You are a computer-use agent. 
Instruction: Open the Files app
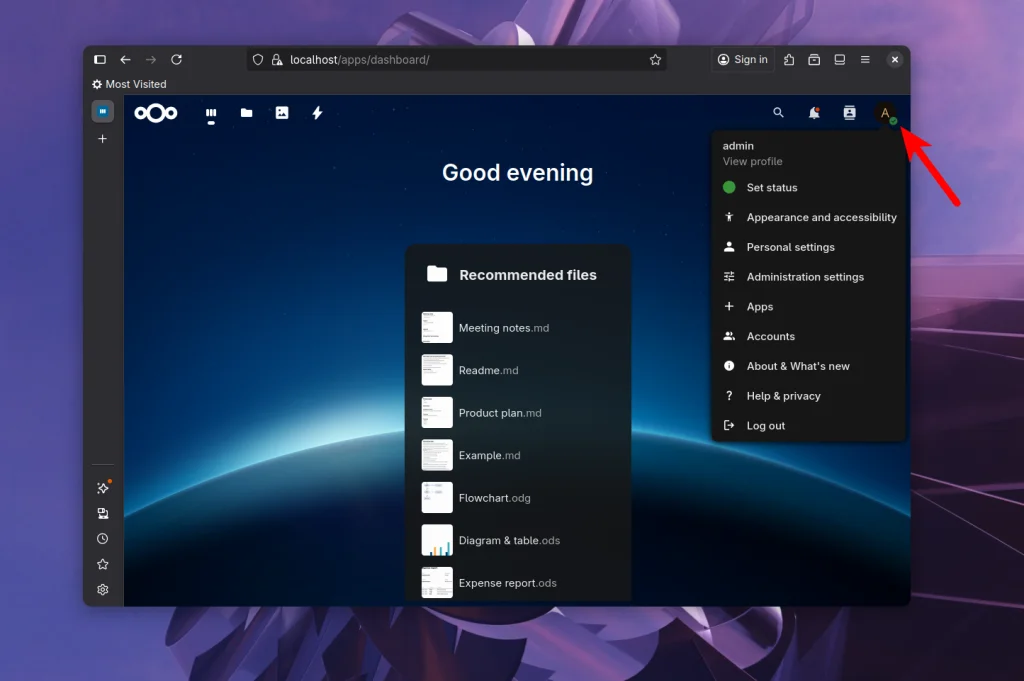point(246,113)
